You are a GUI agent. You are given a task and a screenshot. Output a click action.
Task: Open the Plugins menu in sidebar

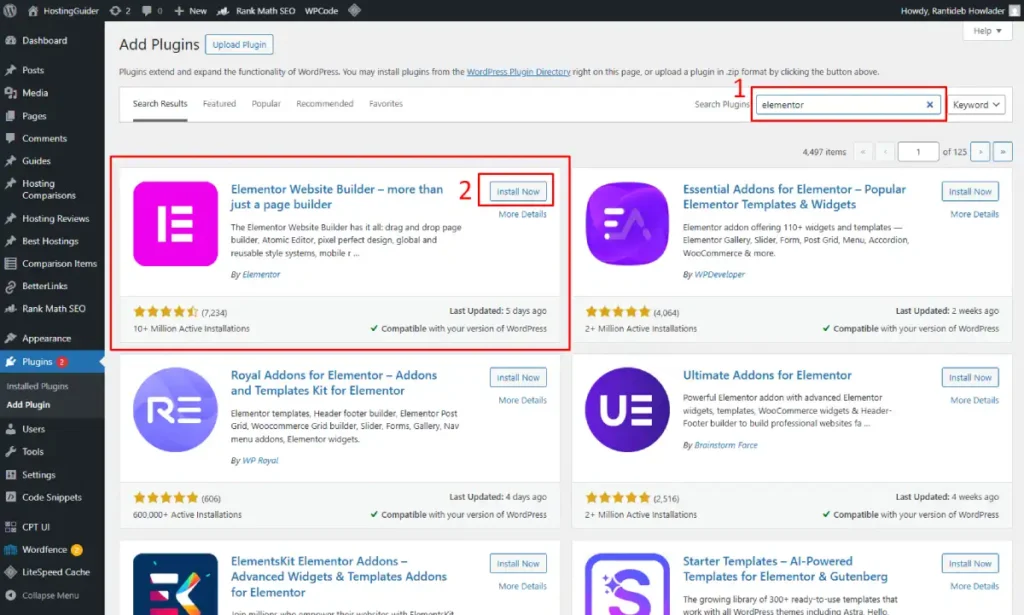(52, 362)
